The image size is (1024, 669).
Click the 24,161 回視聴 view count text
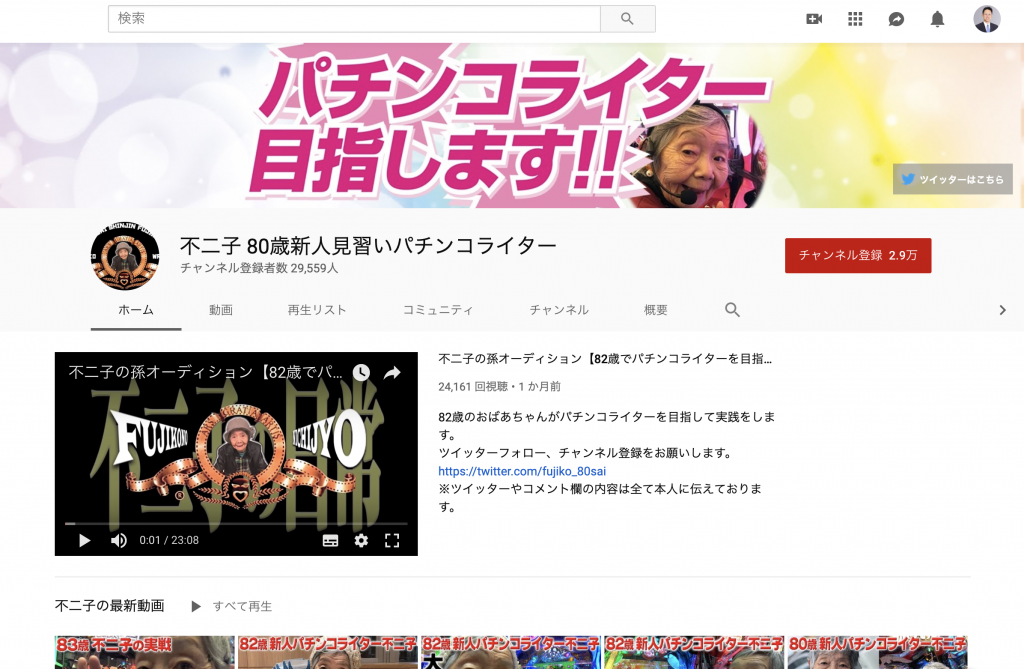(473, 387)
